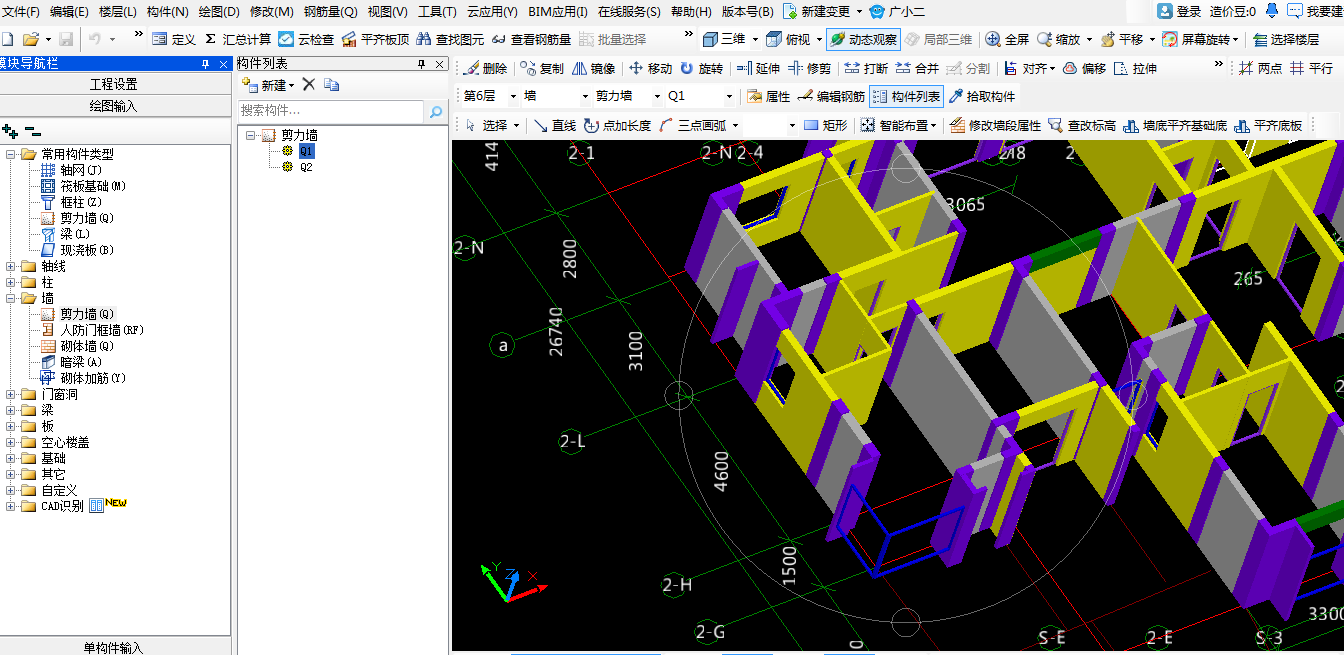Open 文件(F) menu

pos(20,12)
